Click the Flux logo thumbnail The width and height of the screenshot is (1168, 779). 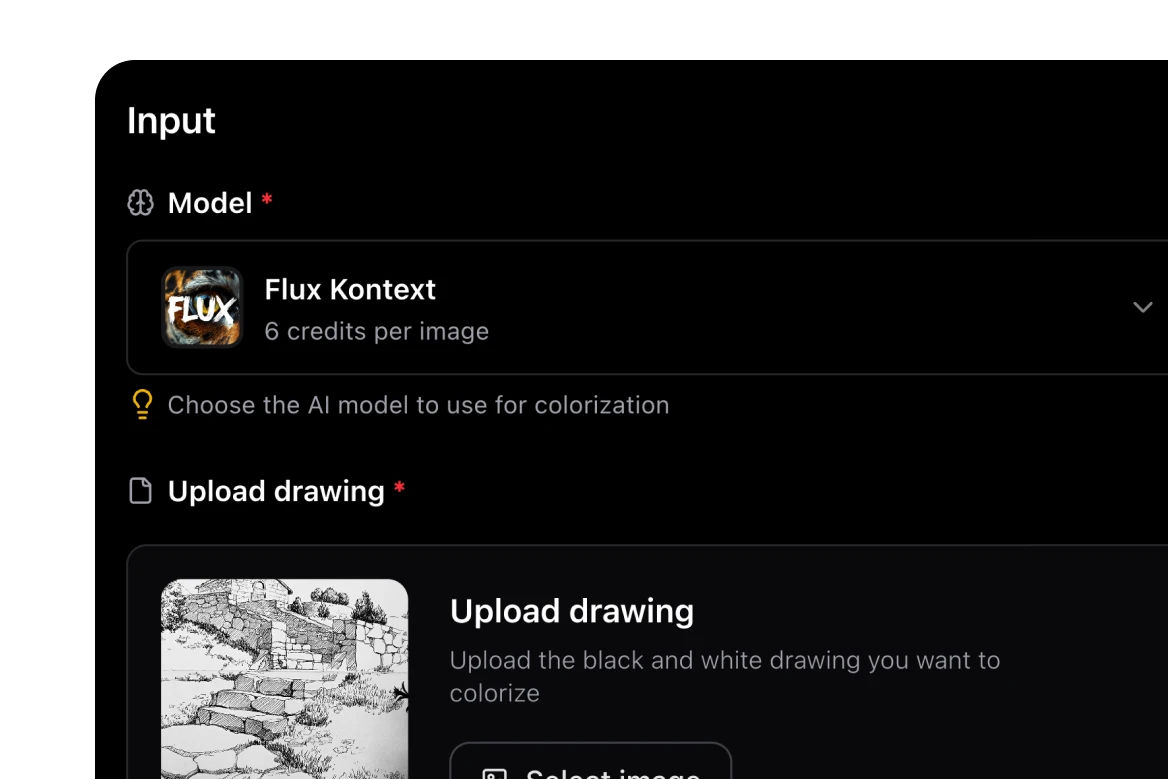pos(203,307)
